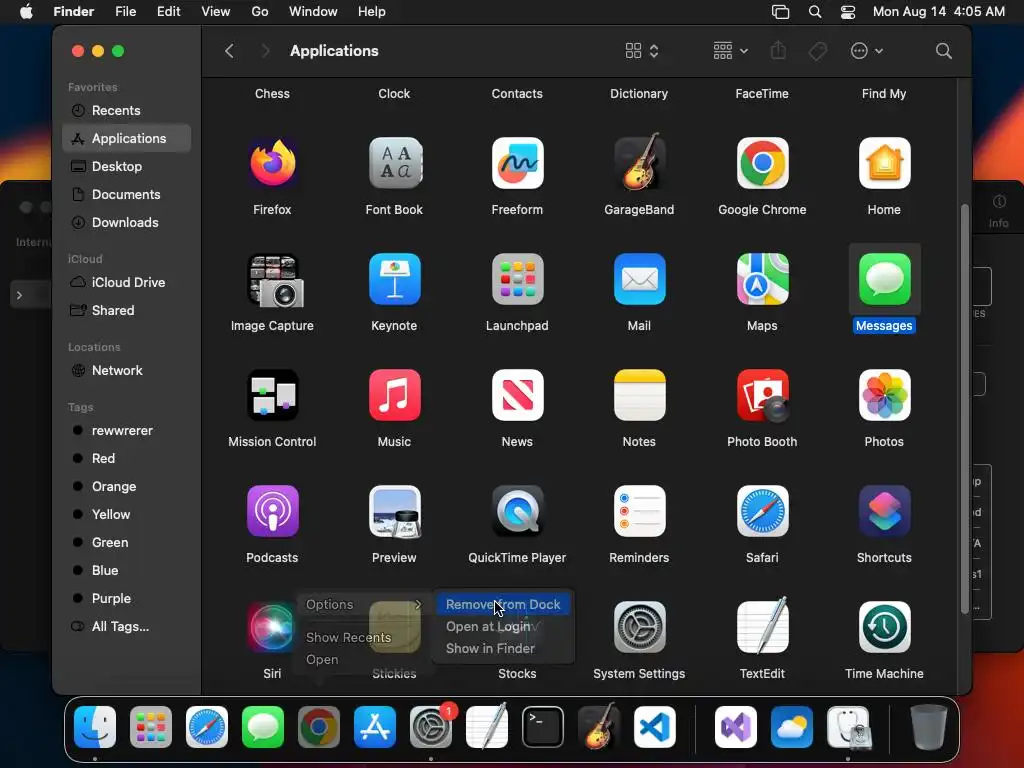Select the News app icon
The image size is (1024, 768).
517,396
